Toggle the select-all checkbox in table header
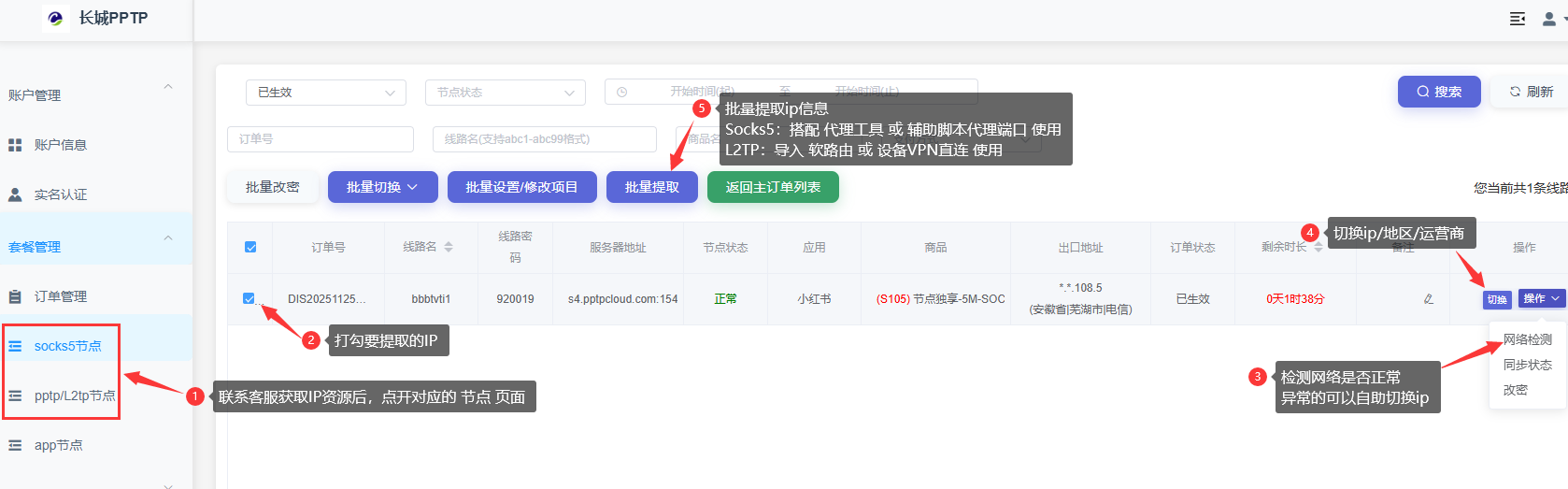 point(250,247)
